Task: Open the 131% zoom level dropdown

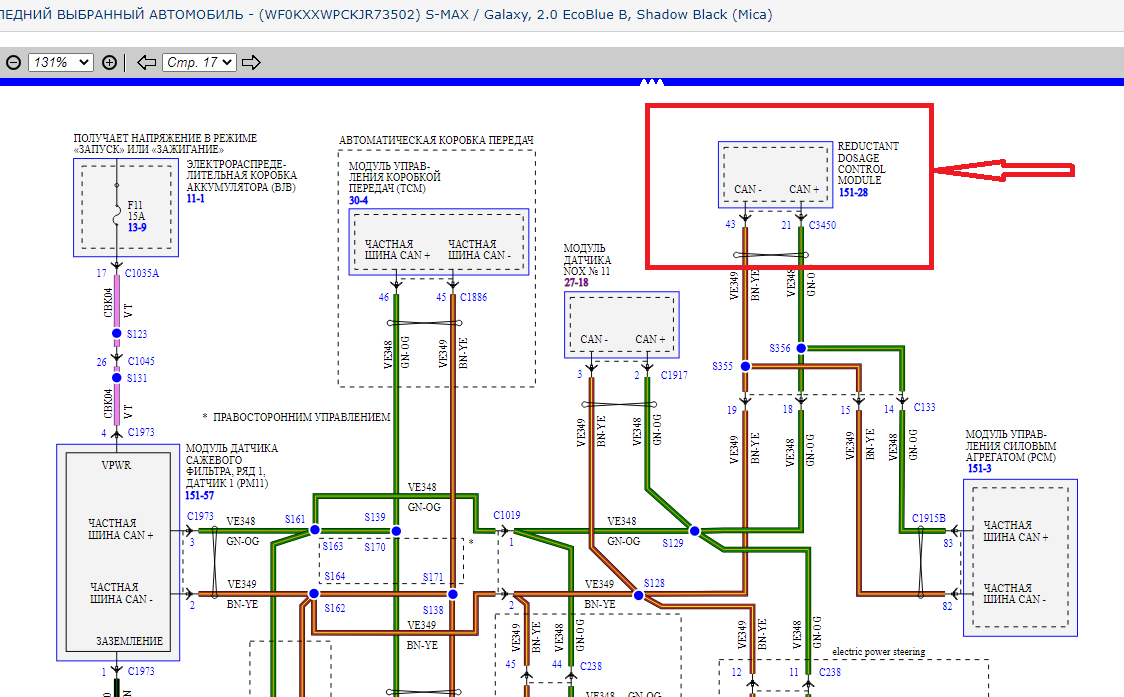Action: (61, 62)
